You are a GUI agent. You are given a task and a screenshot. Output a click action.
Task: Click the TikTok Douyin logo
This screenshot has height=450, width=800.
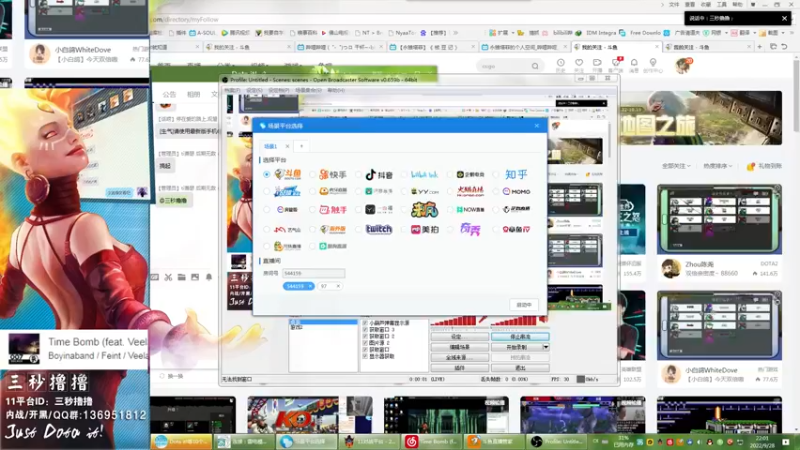pyautogui.click(x=379, y=174)
